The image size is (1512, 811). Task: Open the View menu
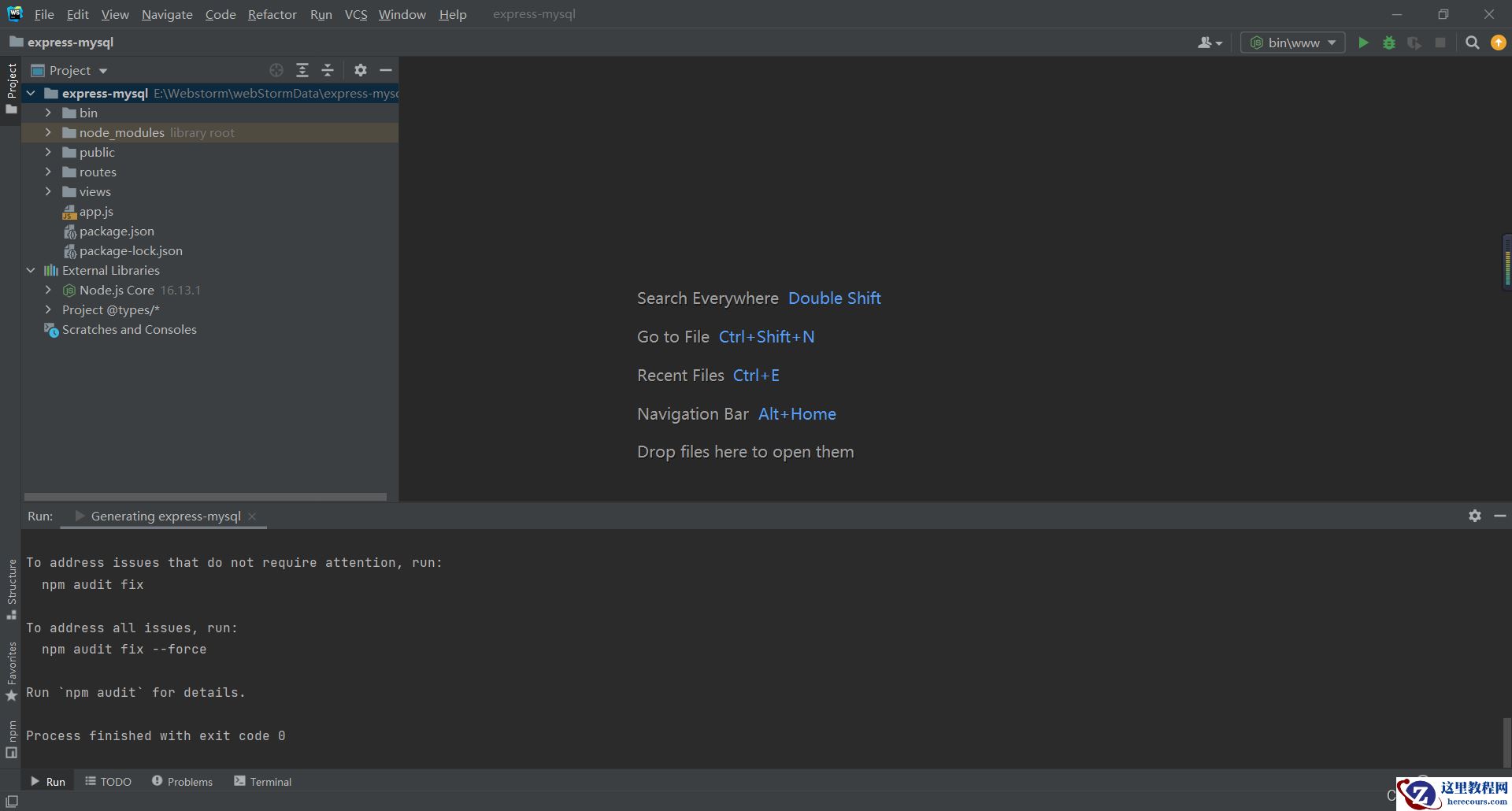[x=115, y=14]
